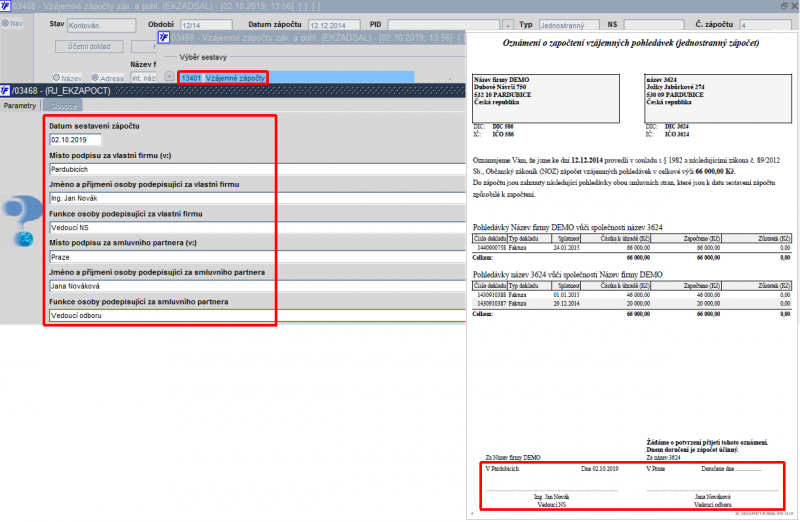
Task: Click the main window app icon in title bar
Action: [x=5, y=6]
